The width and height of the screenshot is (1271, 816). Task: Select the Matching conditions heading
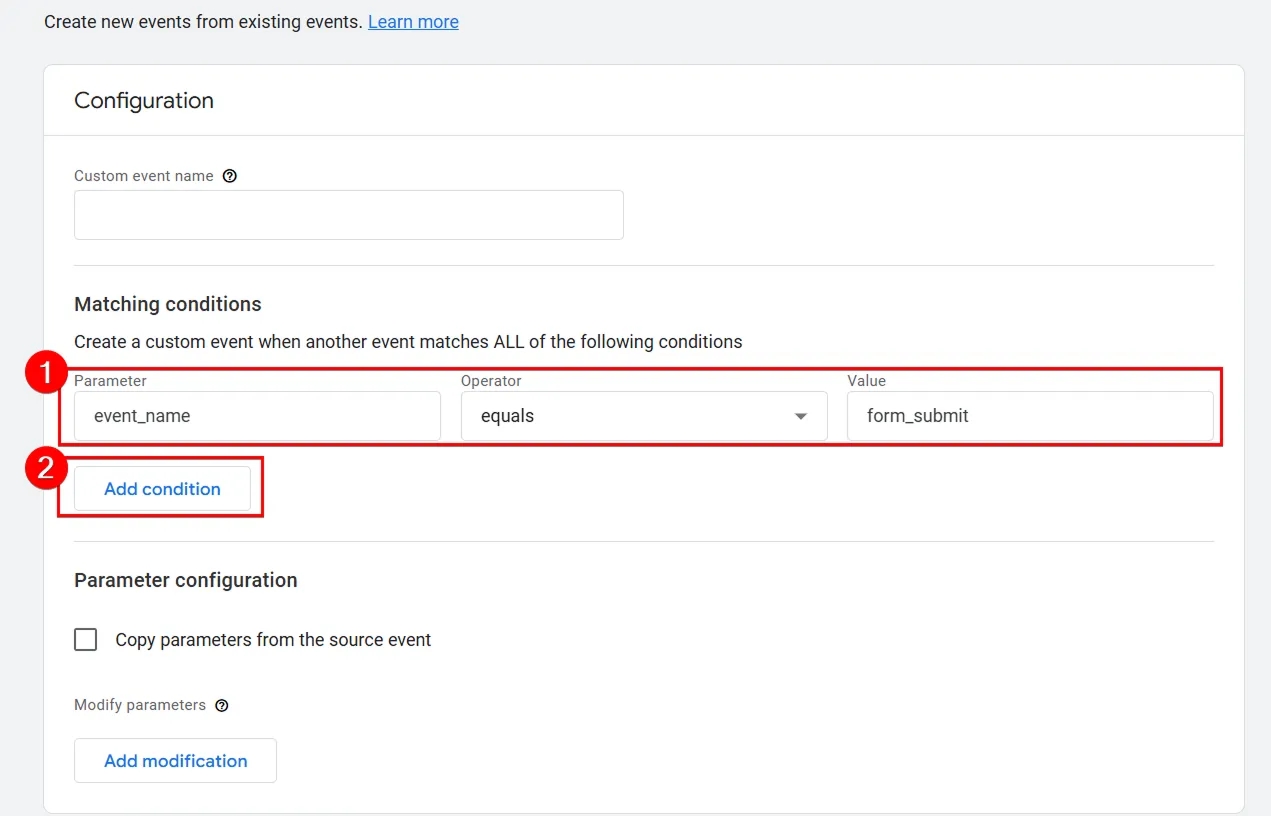coord(168,304)
